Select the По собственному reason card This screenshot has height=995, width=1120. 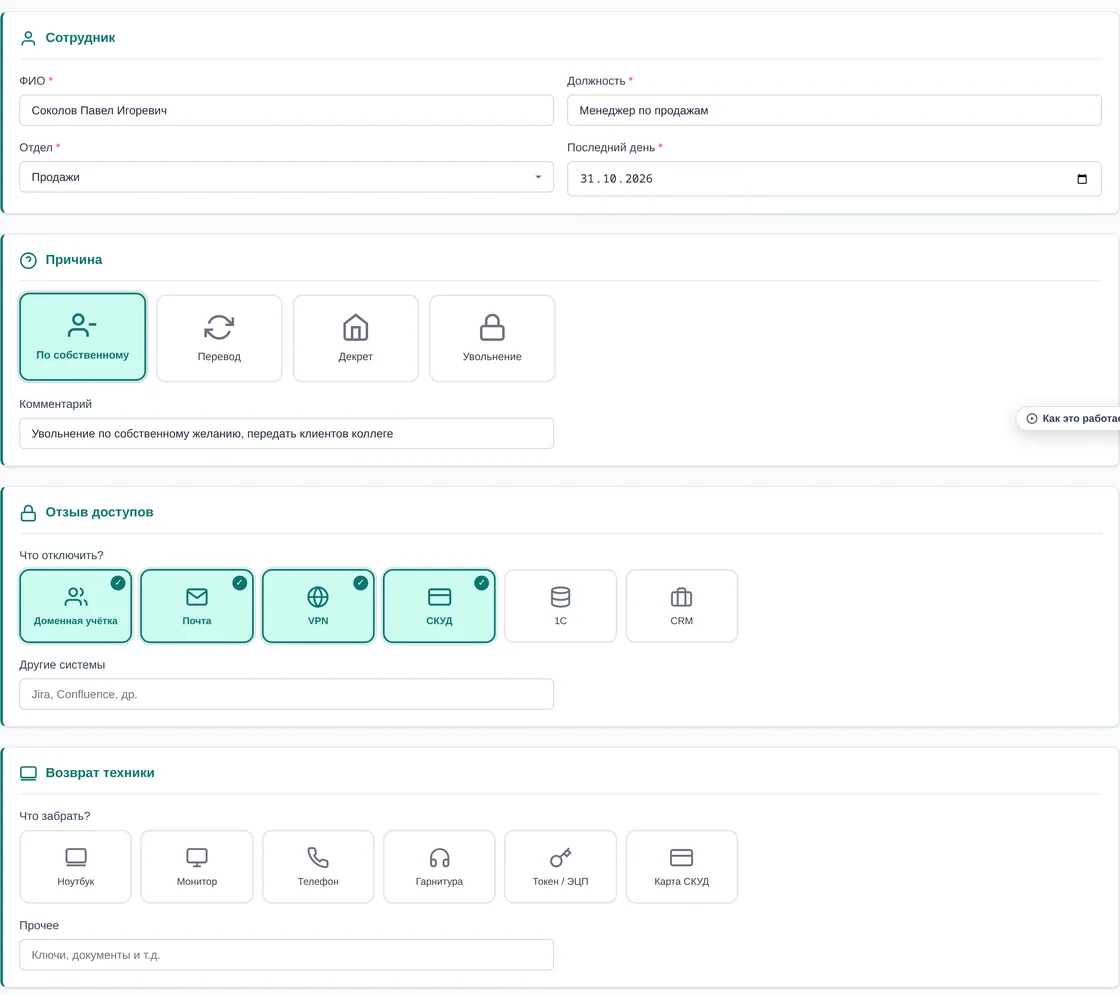pos(83,336)
